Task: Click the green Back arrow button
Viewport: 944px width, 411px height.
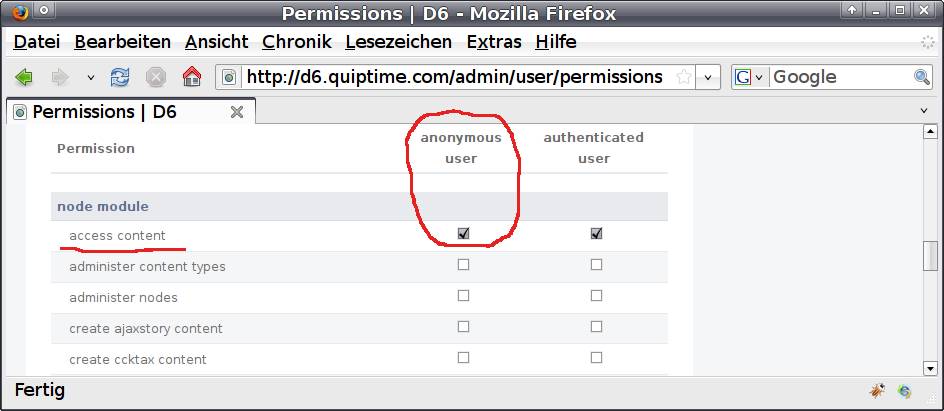Action: [x=24, y=77]
